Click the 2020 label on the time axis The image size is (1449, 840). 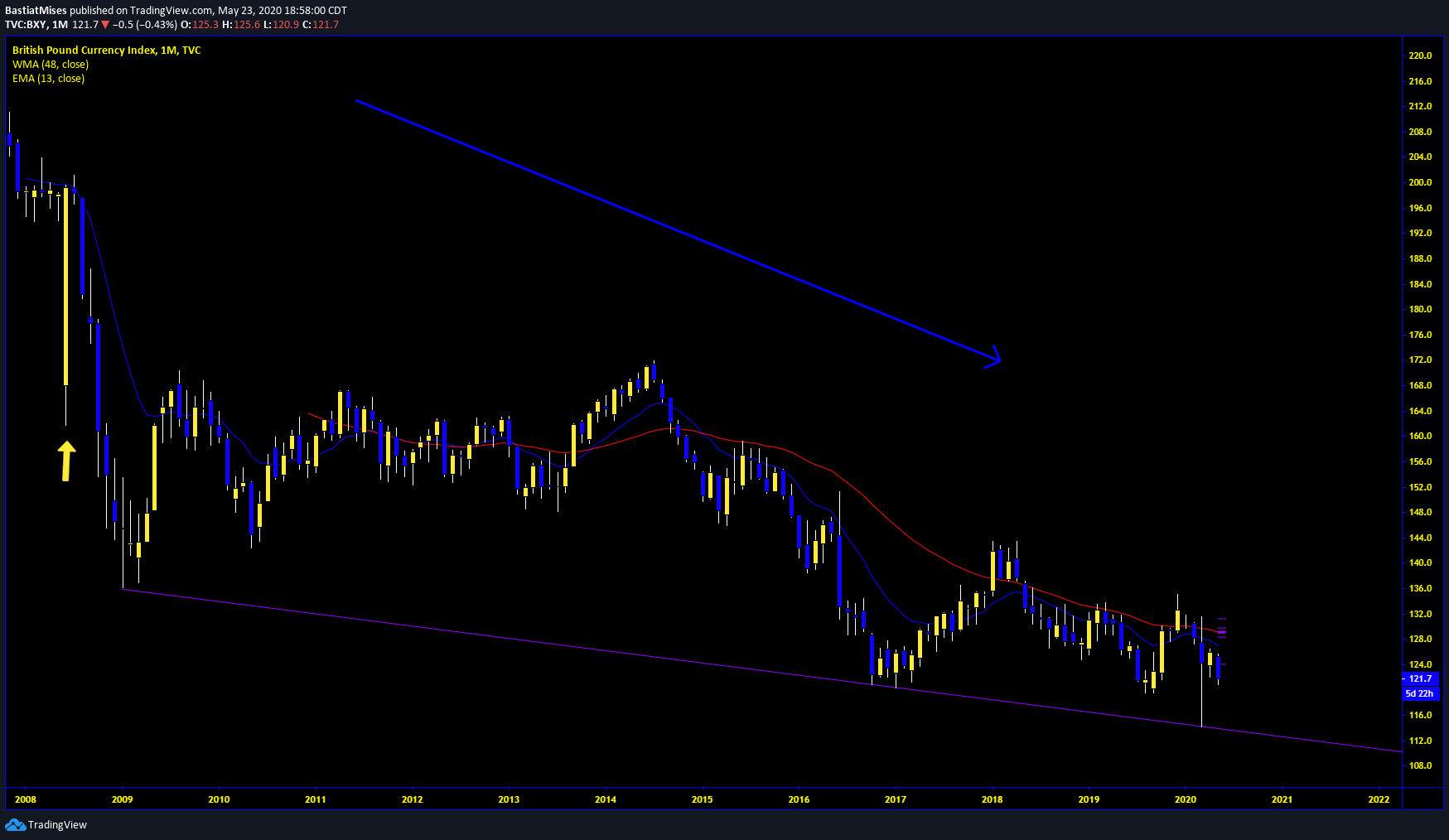click(x=1186, y=799)
